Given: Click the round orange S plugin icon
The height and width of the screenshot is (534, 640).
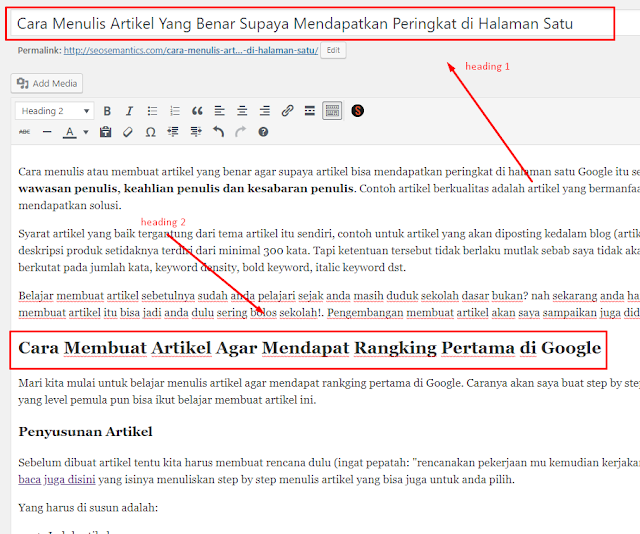Looking at the screenshot, I should click(x=358, y=111).
